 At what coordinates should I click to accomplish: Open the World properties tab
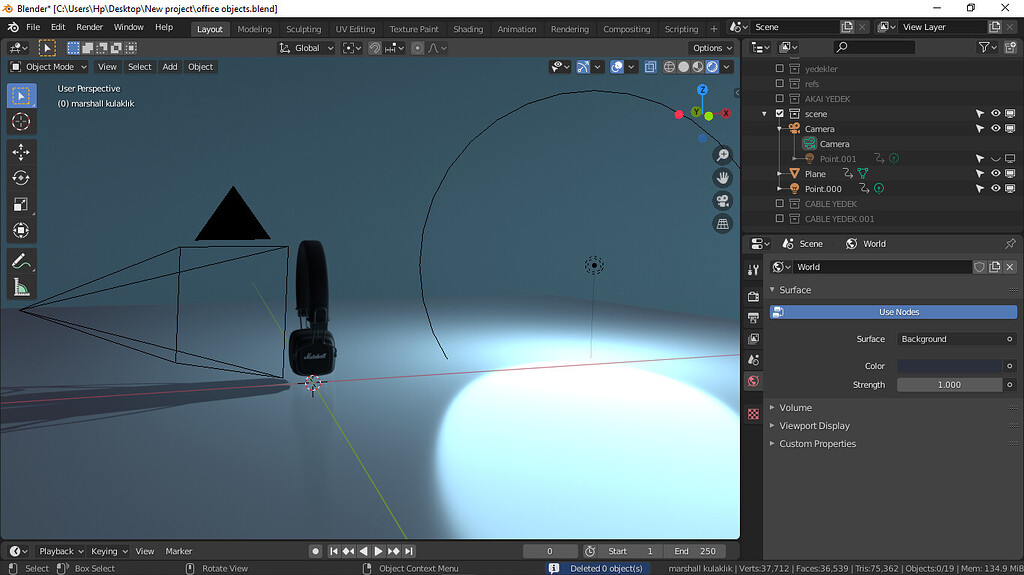coord(753,381)
